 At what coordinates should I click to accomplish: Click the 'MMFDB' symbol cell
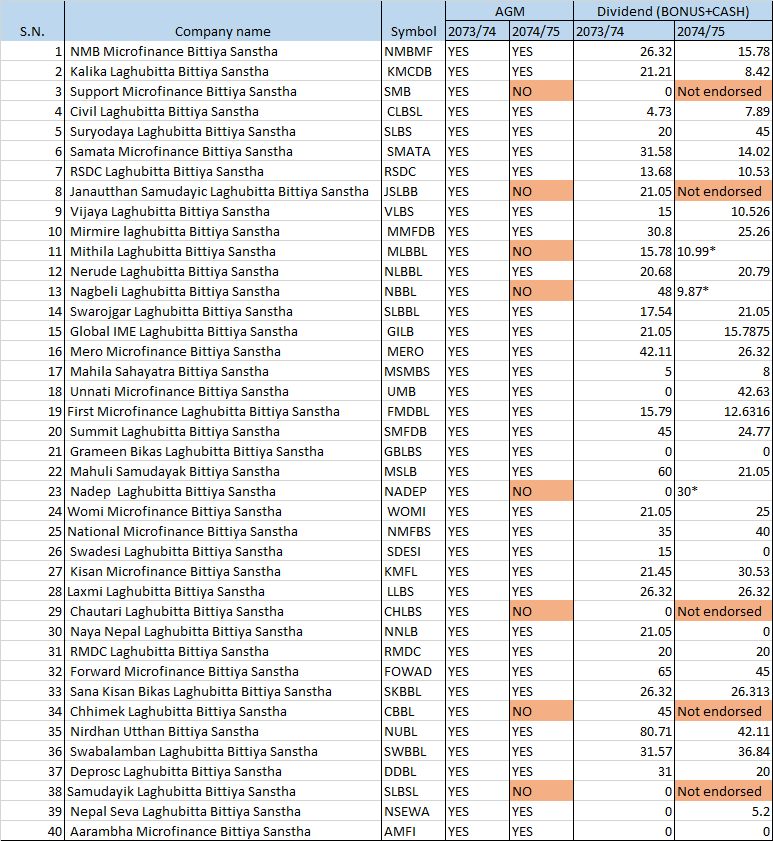click(413, 232)
